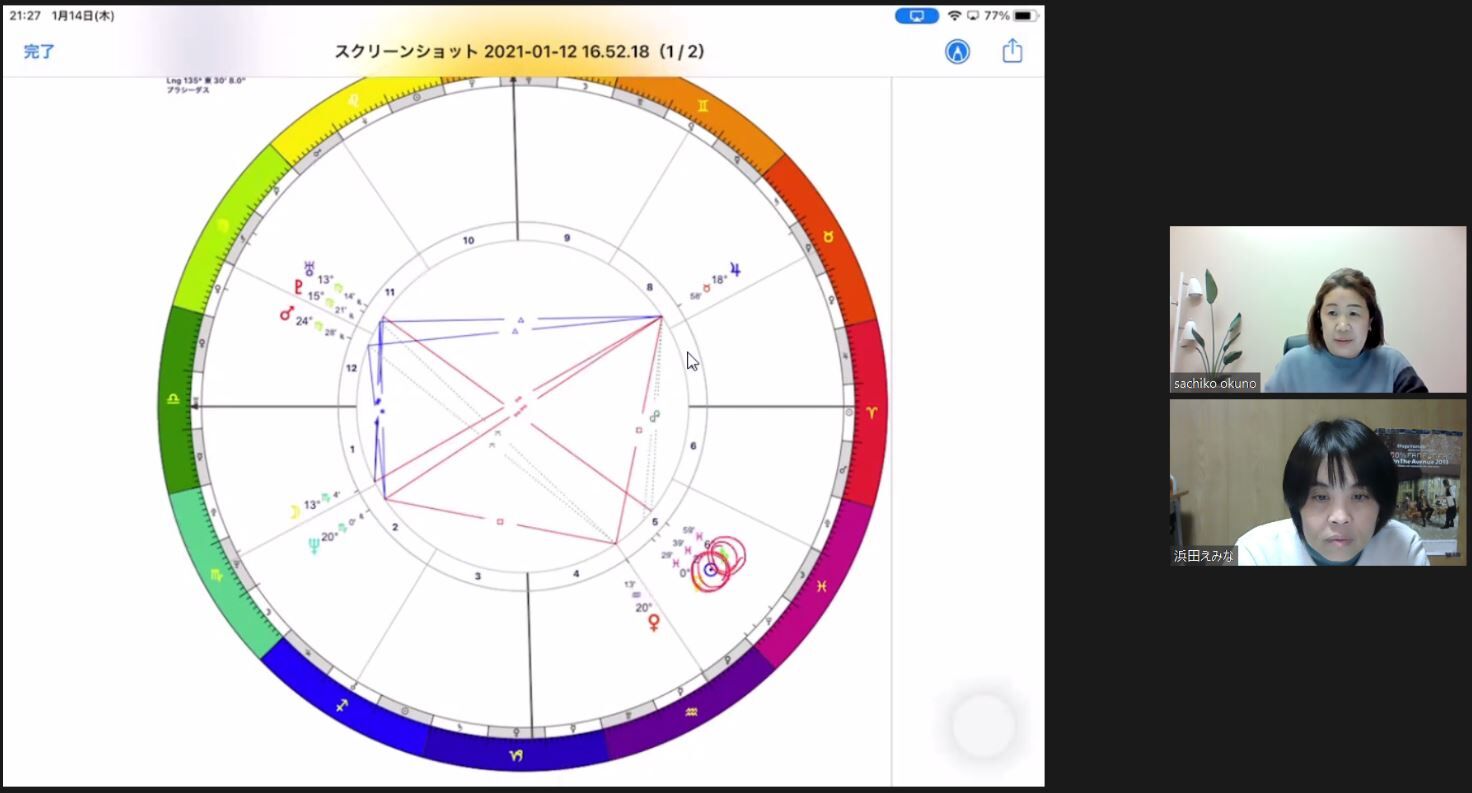Screen dimensions: 1472x793
Task: Click the AssistiveTouch floating button
Action: (x=984, y=726)
